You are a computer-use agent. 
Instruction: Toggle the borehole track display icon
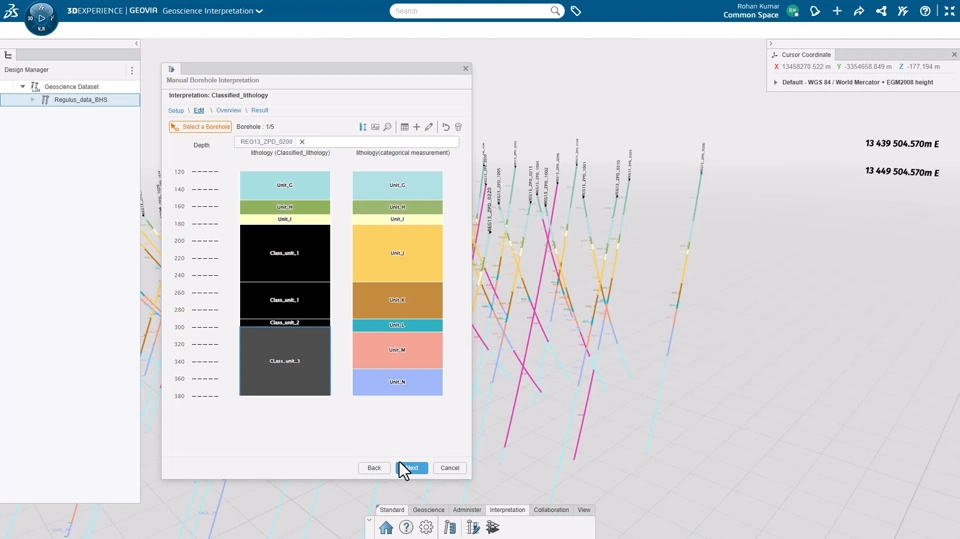click(362, 127)
